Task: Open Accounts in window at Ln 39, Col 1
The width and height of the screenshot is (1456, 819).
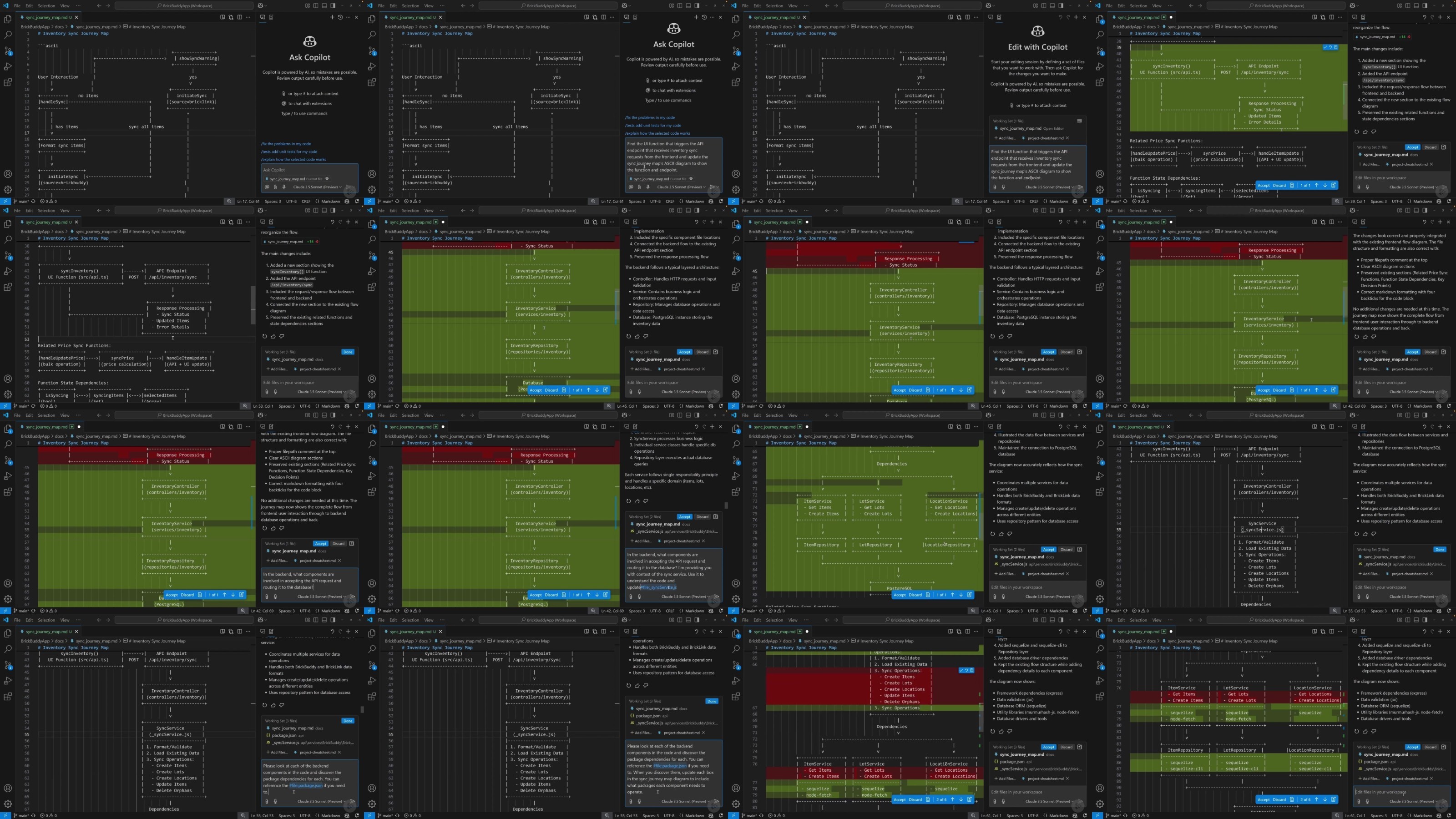Action: (x=1100, y=174)
